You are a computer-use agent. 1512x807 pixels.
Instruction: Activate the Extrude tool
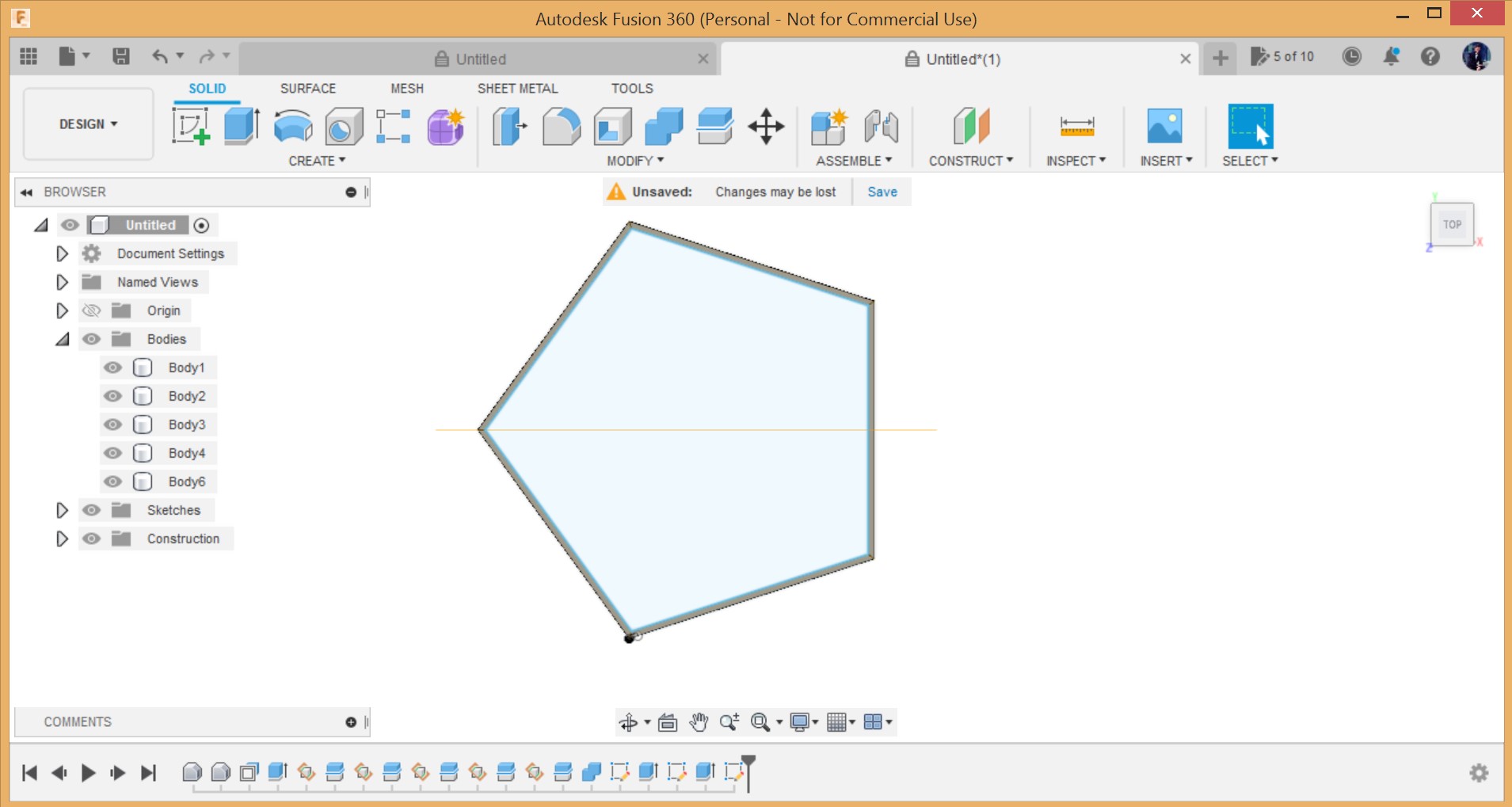click(x=240, y=127)
